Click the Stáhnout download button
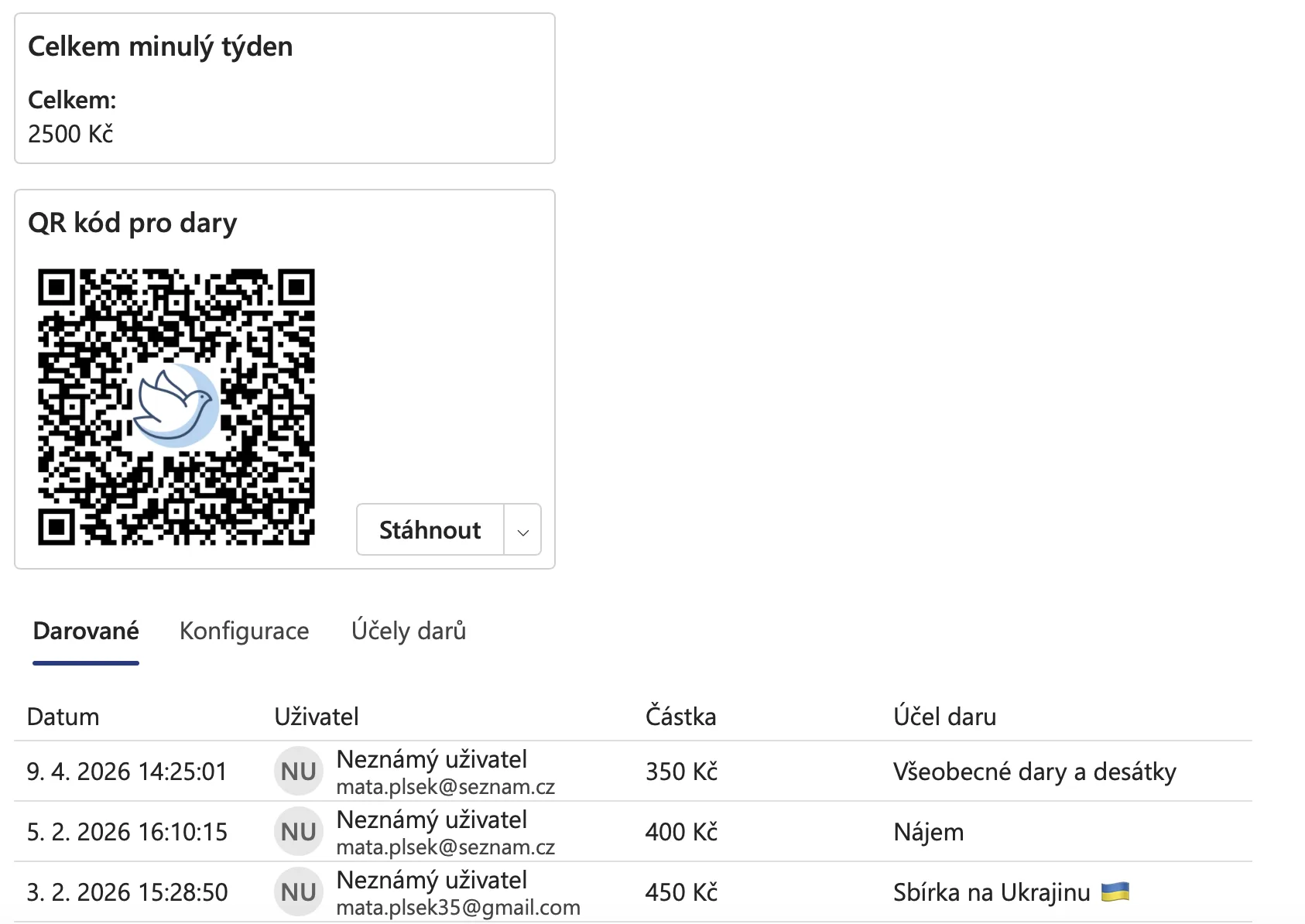This screenshot has height=924, width=1305. click(x=430, y=530)
